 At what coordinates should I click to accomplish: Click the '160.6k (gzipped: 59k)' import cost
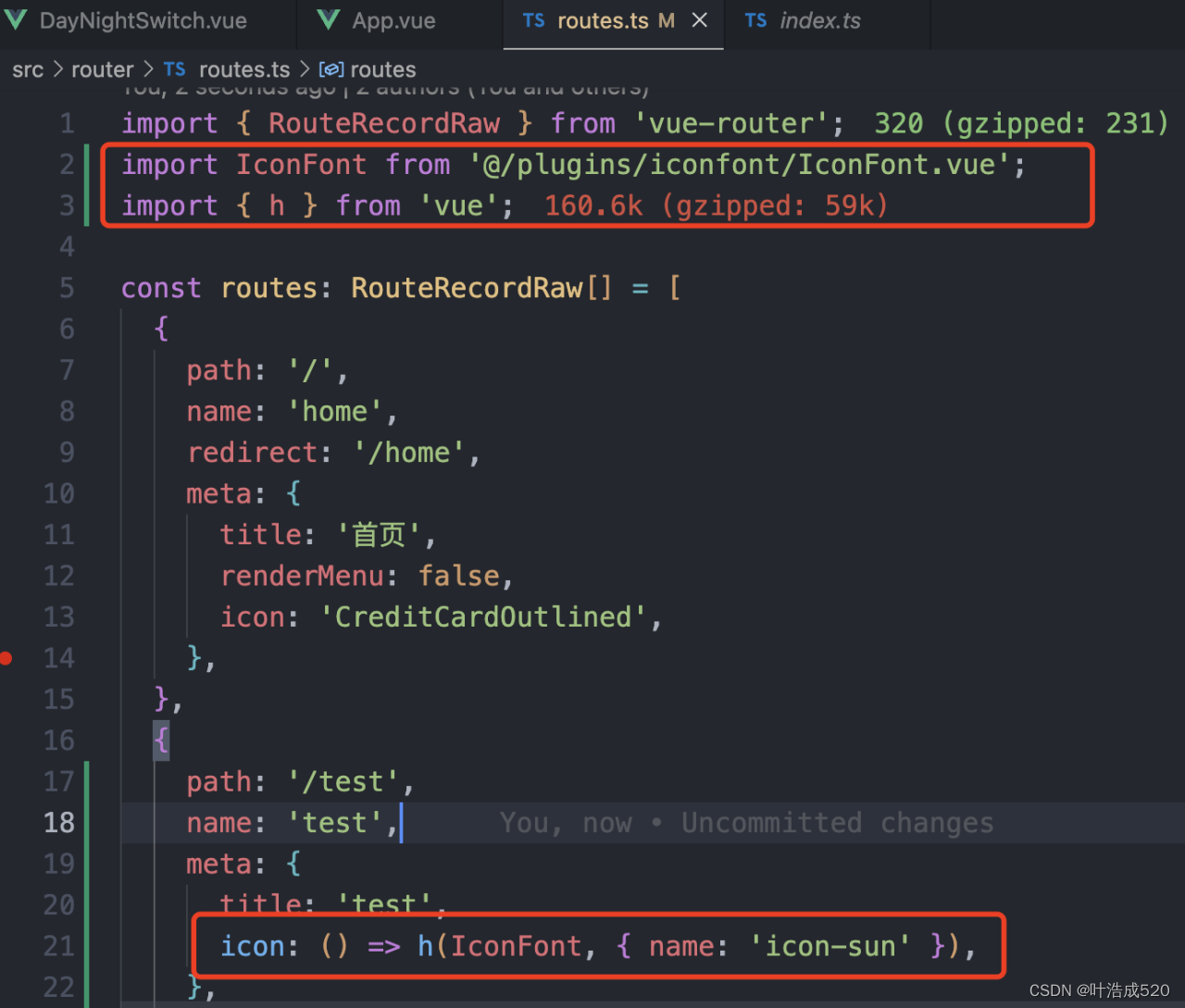point(716,205)
